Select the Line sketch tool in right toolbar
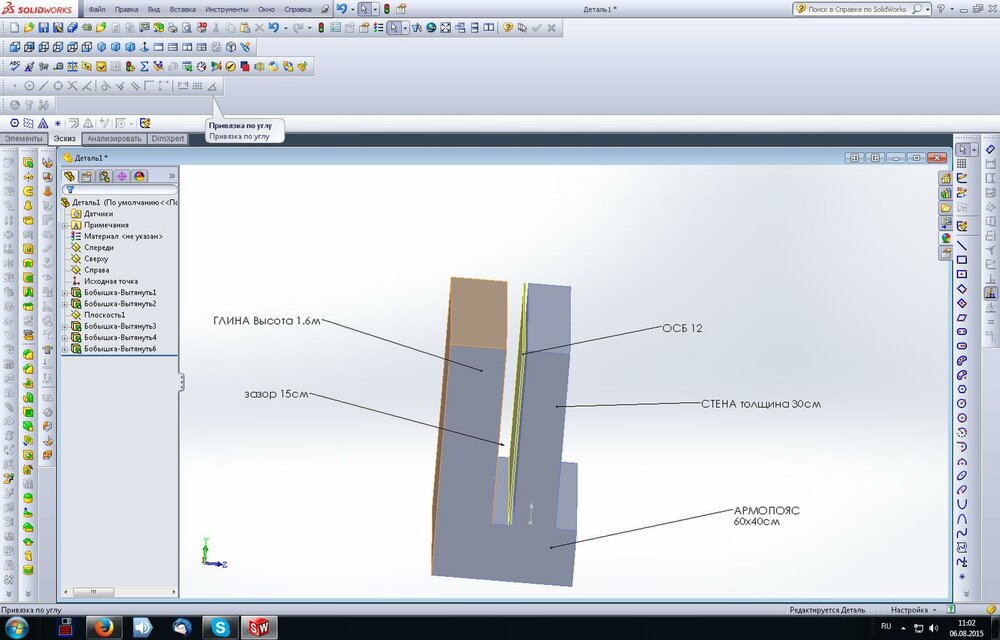Screen dimensions: 1000x640 [x=962, y=245]
